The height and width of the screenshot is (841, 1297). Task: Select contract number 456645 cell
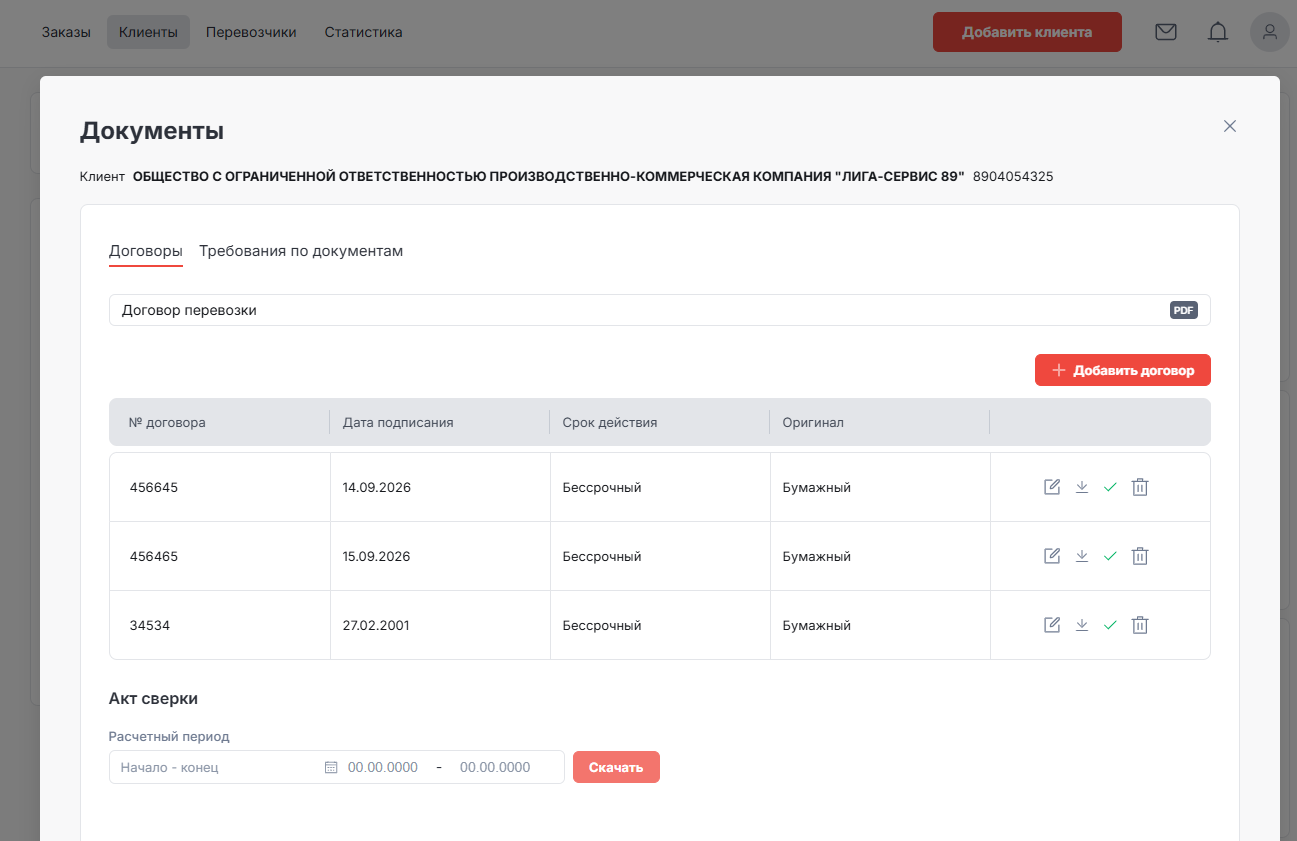click(220, 487)
